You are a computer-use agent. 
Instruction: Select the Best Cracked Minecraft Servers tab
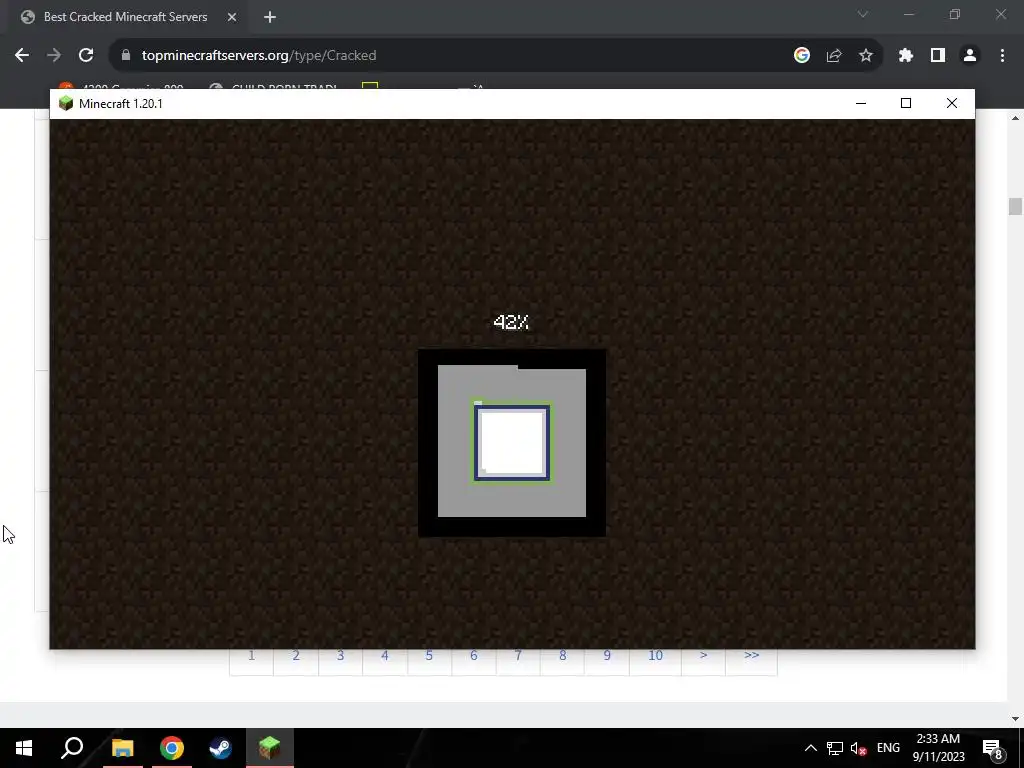coord(124,17)
